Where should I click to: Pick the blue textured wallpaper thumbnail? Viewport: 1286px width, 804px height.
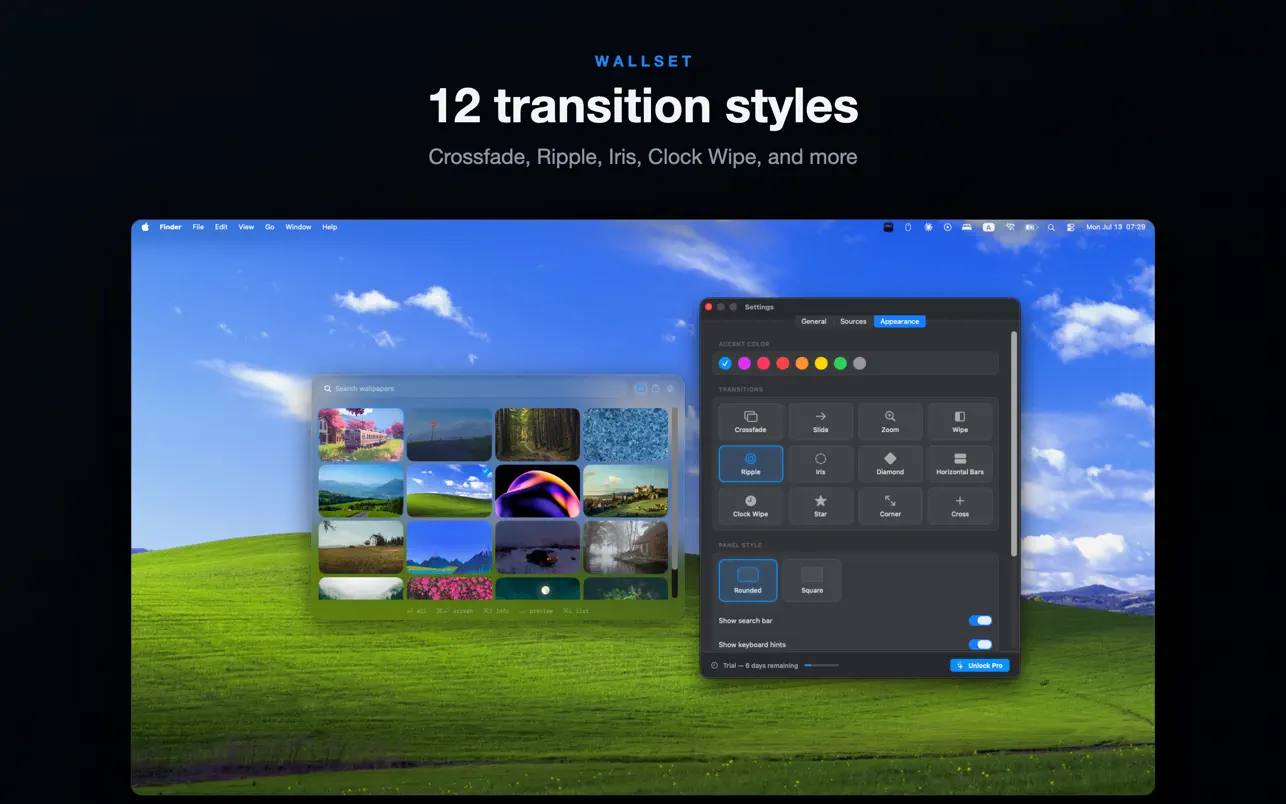(x=626, y=434)
